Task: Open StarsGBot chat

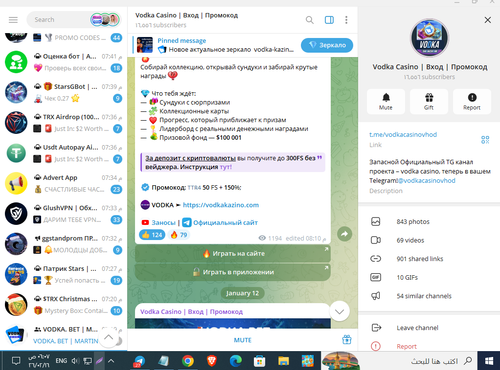Action: click(63, 92)
